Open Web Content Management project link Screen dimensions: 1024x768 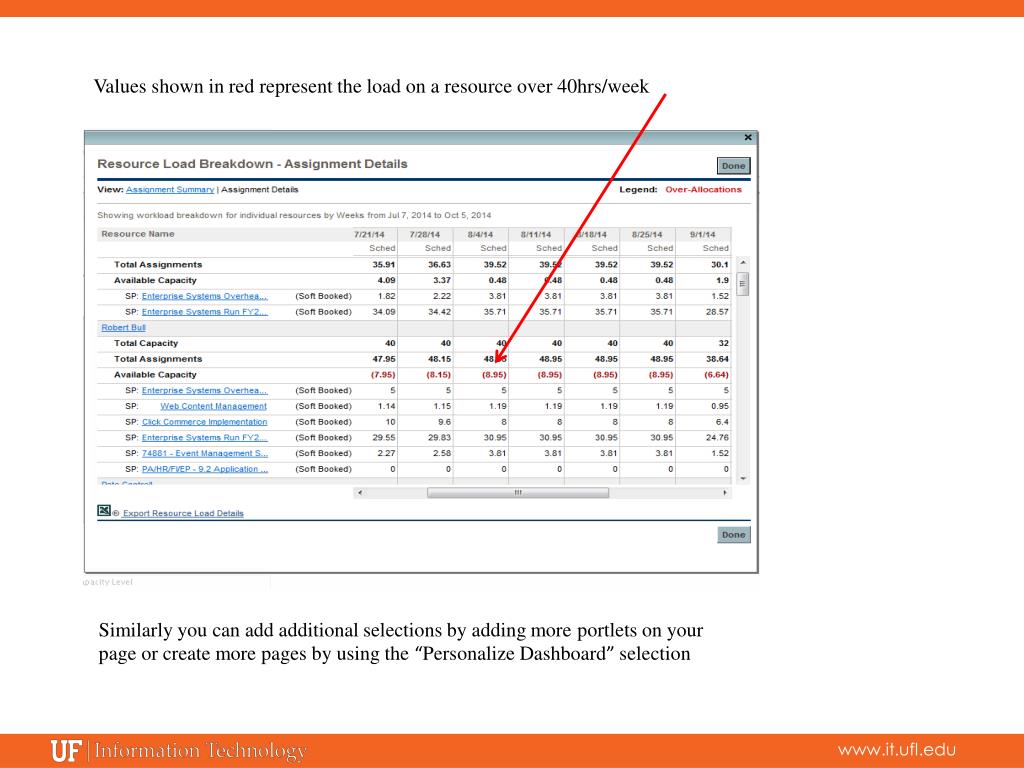click(214, 406)
